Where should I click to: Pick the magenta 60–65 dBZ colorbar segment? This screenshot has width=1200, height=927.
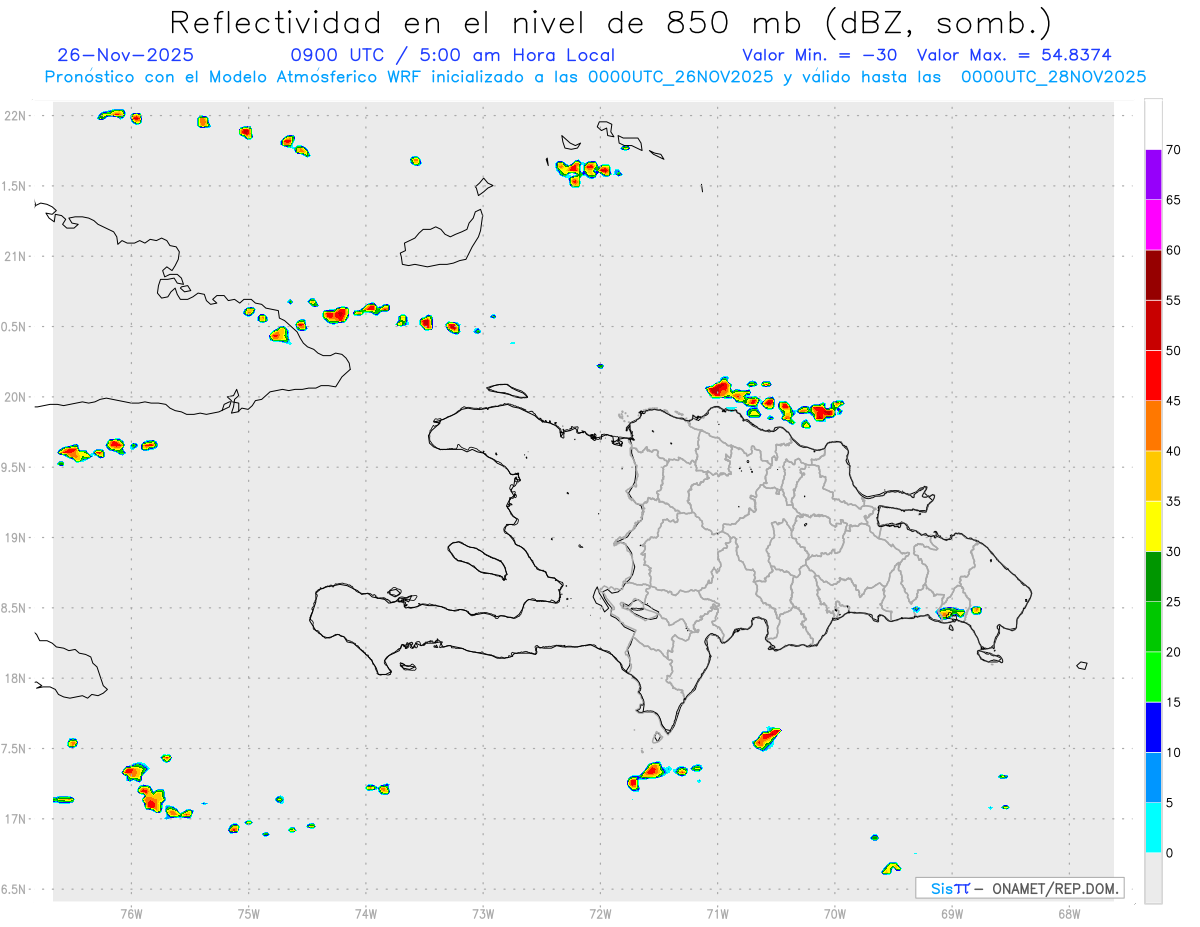point(1153,224)
